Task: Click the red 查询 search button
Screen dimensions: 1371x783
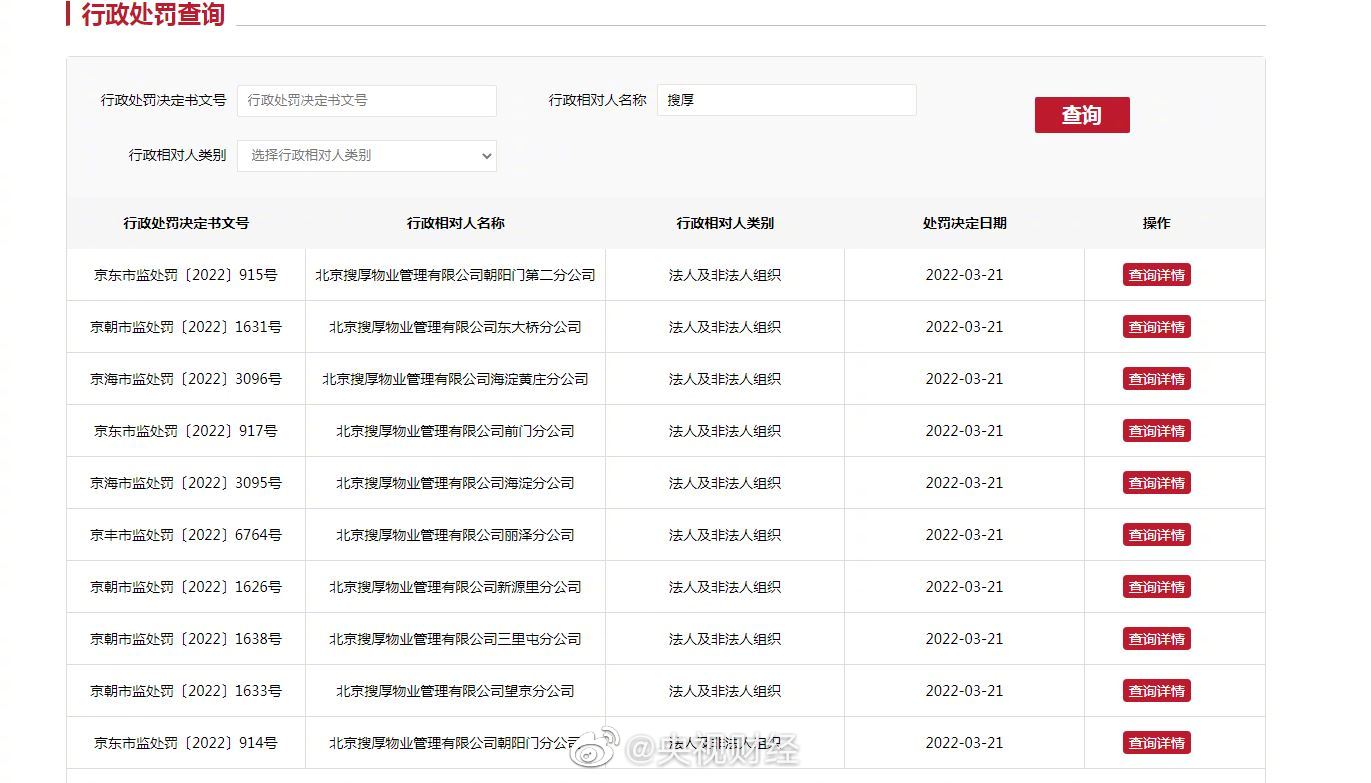Action: [x=1082, y=115]
